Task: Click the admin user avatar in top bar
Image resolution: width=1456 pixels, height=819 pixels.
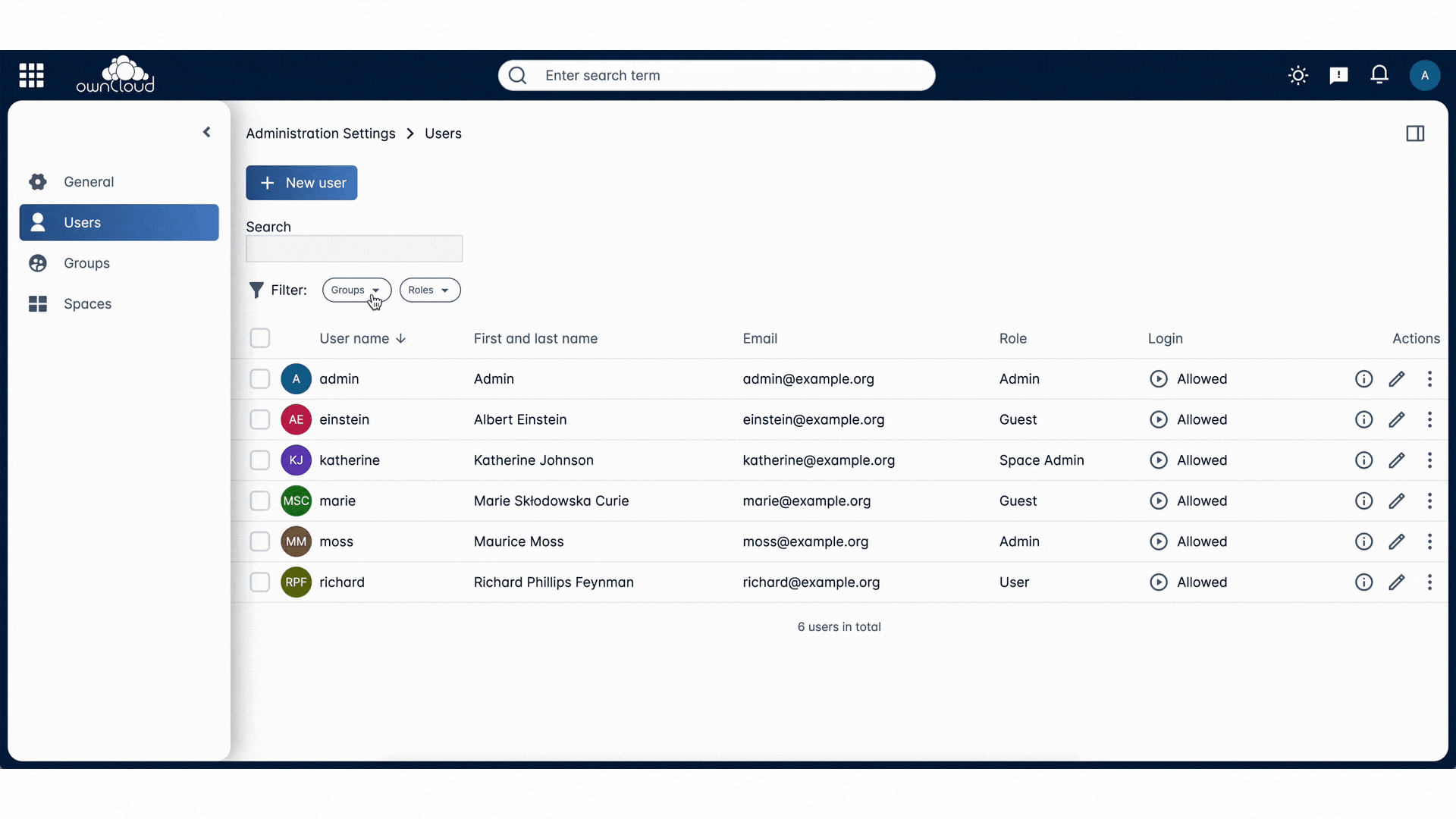Action: click(1424, 75)
